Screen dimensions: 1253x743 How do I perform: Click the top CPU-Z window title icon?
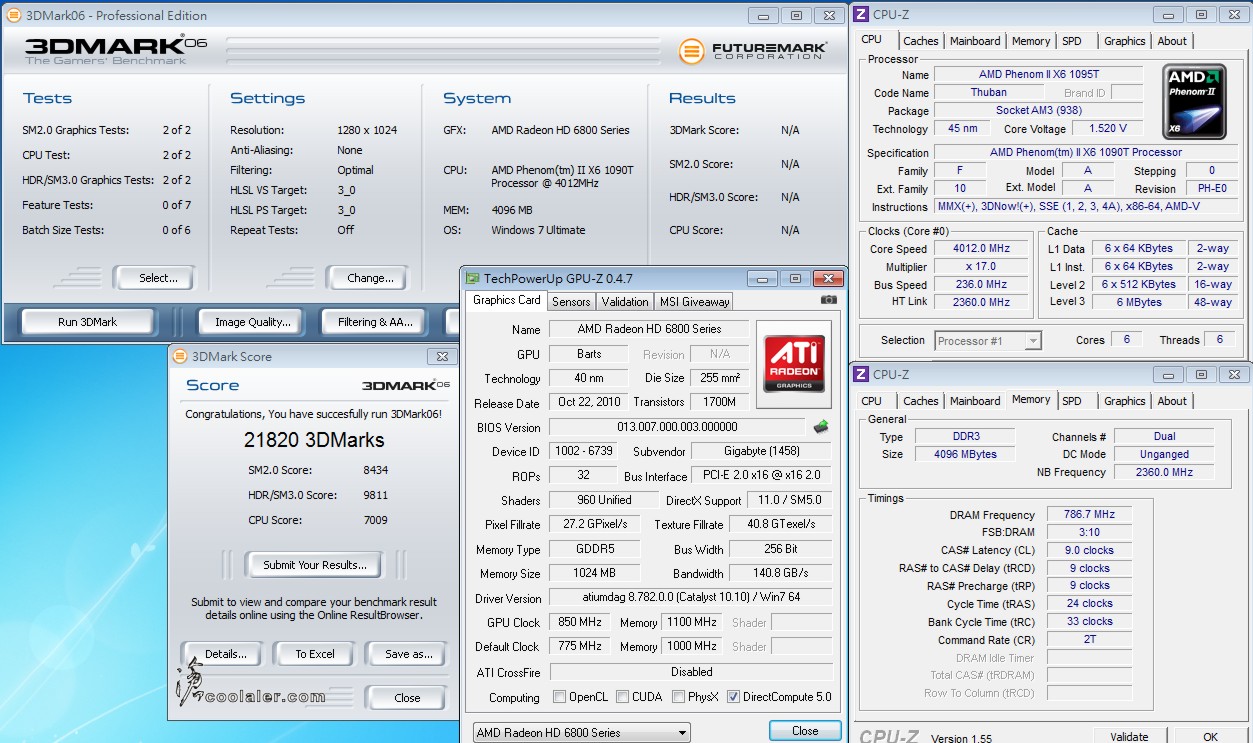point(860,14)
